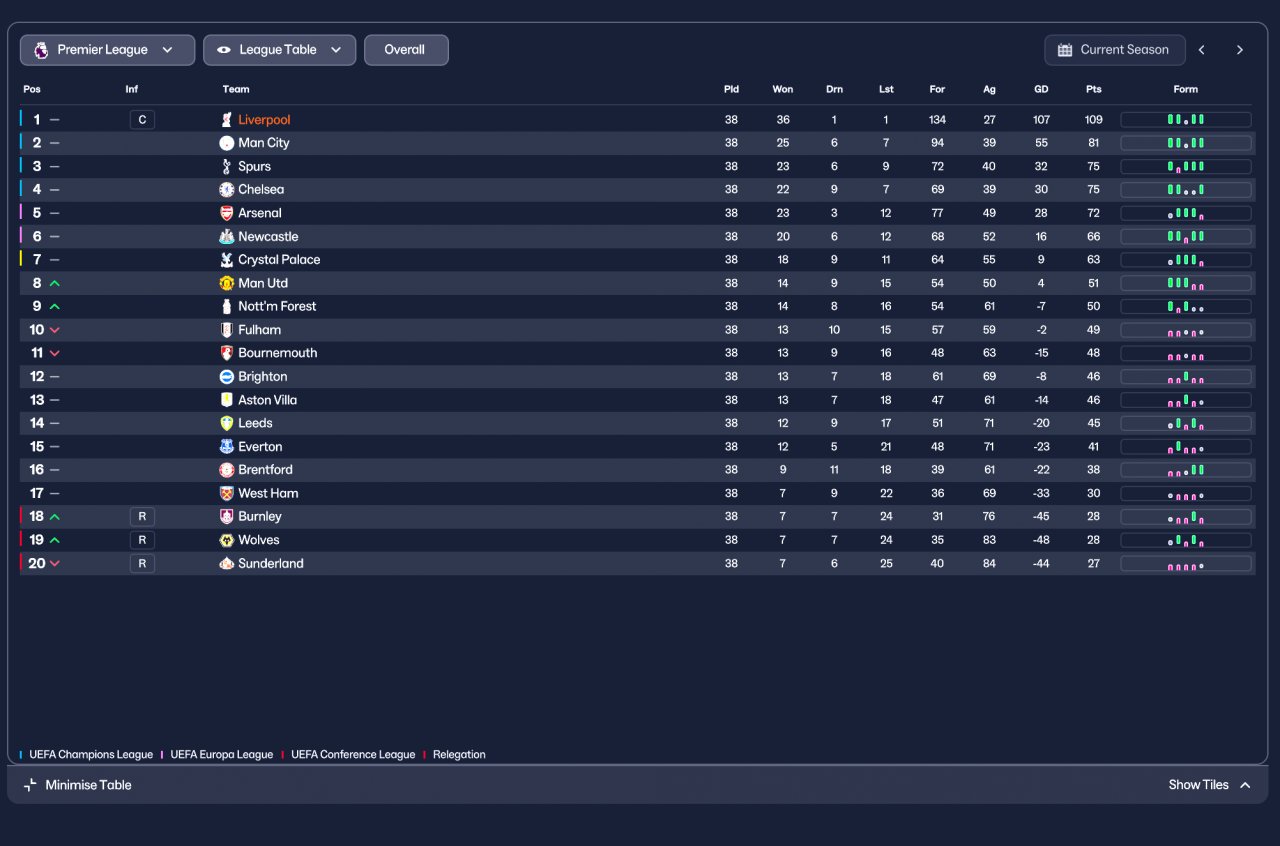Sort table by Pts column header
This screenshot has height=846, width=1280.
tap(1093, 89)
